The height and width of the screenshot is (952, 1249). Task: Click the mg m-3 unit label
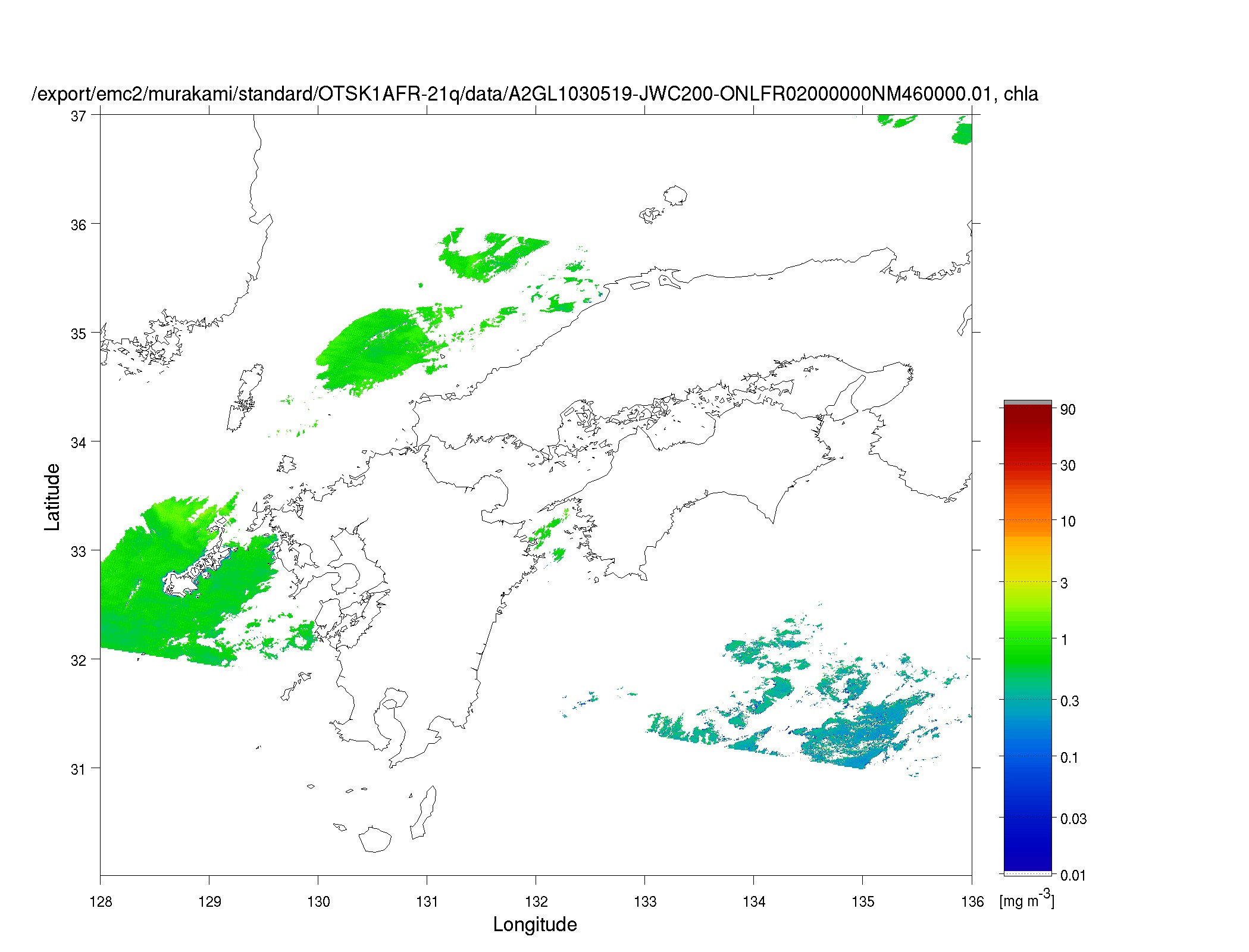point(1027,899)
